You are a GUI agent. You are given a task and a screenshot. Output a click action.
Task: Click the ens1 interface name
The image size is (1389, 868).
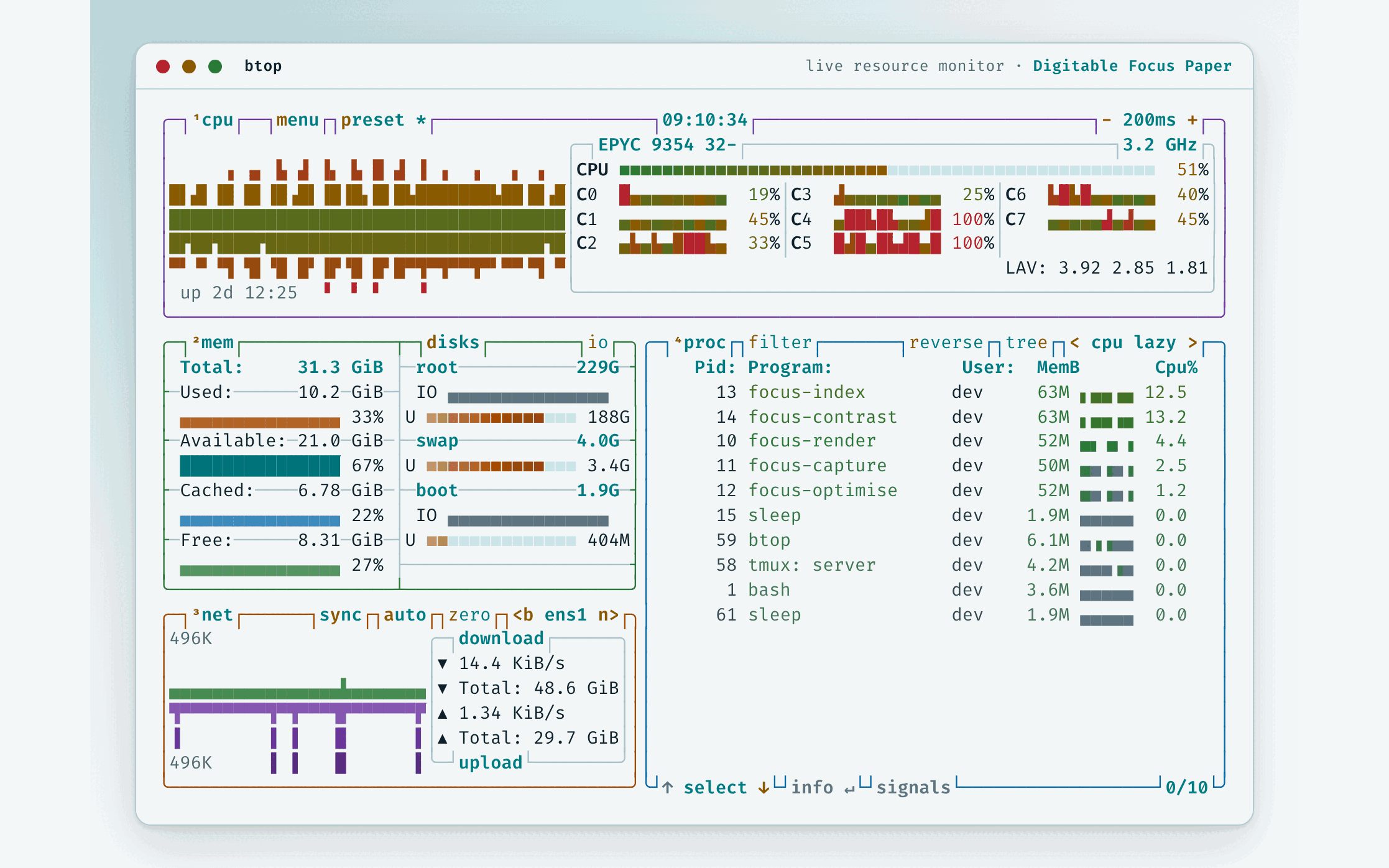coord(565,615)
